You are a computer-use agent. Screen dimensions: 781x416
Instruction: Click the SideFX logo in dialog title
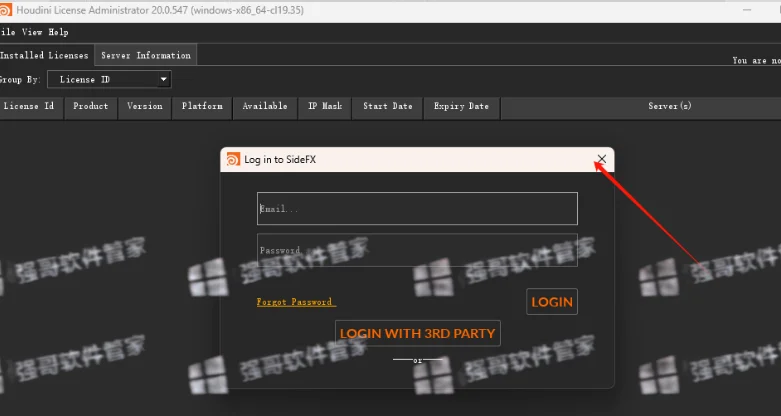[x=233, y=159]
